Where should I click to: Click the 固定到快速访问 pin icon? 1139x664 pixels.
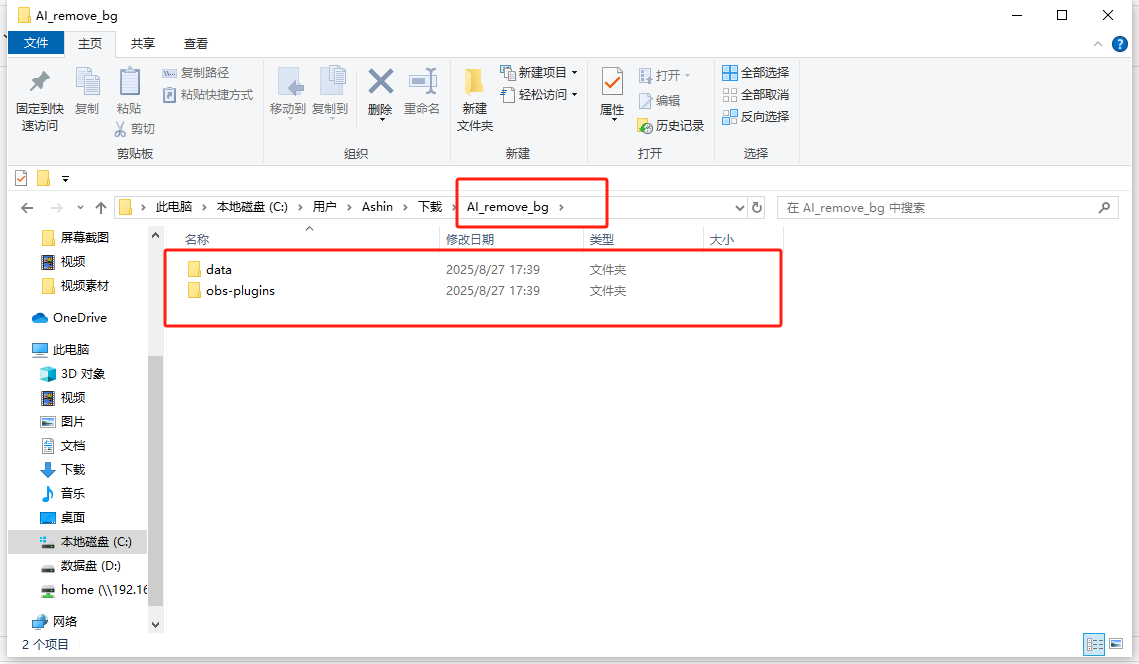point(40,82)
